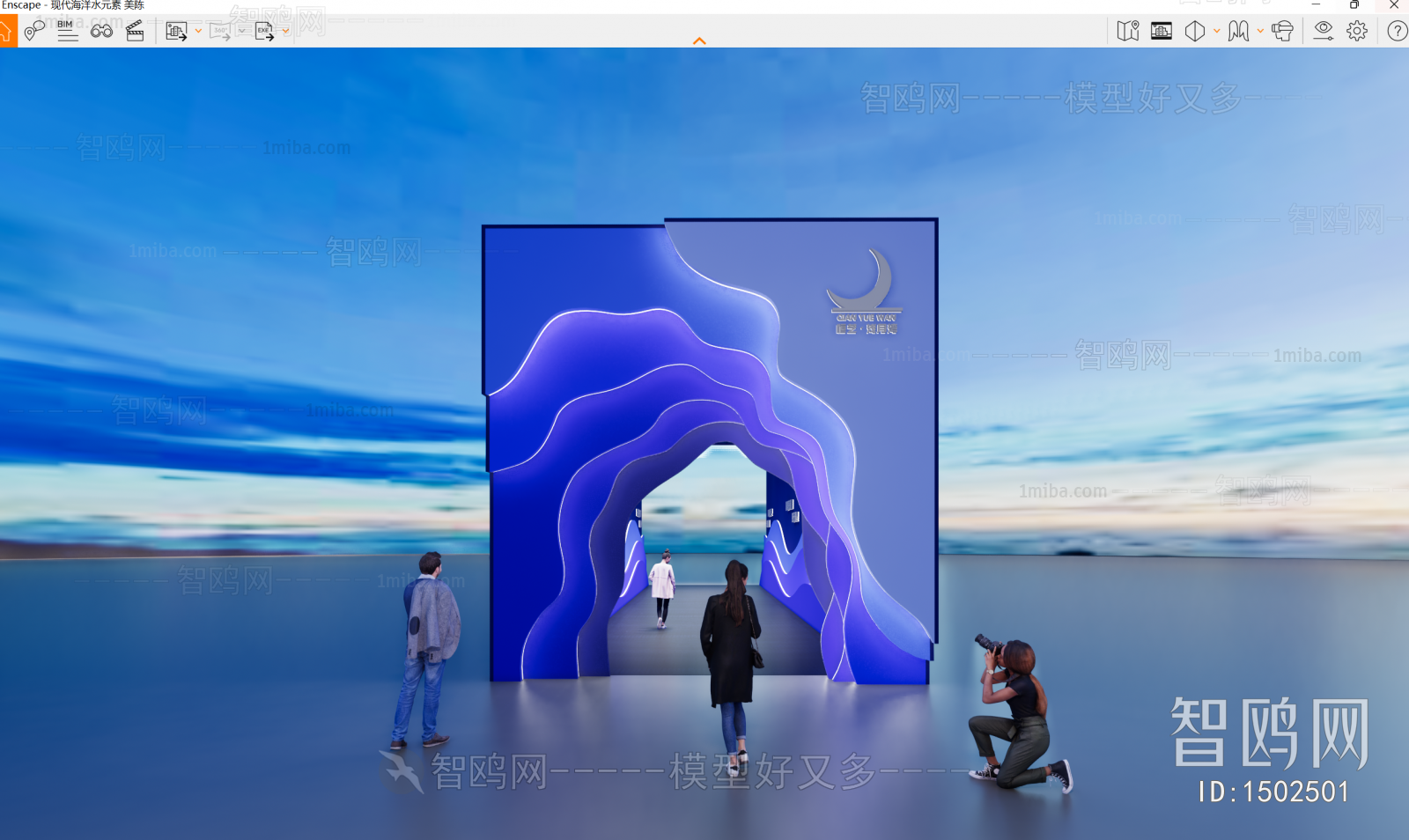Click the orange Home button
Viewport: 1409px width, 840px height.
7,31
